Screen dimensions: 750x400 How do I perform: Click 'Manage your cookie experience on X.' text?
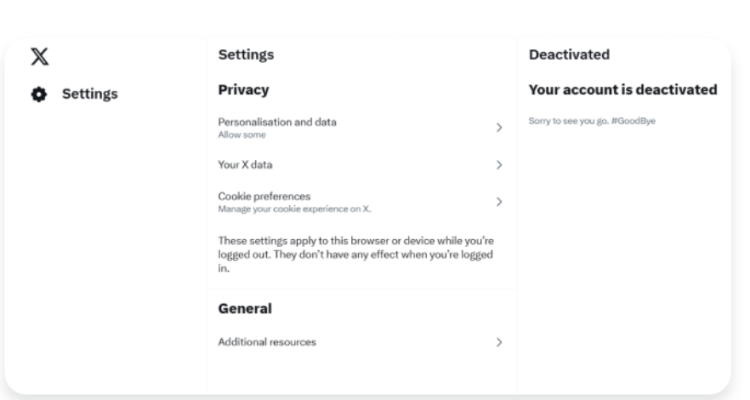[x=294, y=209]
